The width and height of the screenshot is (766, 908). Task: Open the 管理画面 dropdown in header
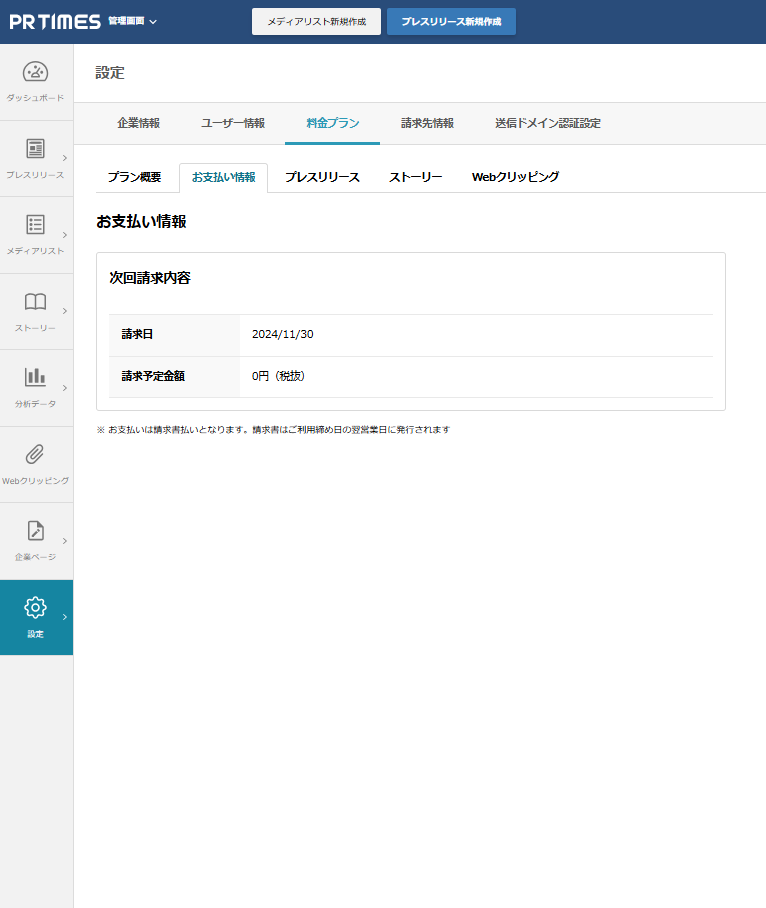[132, 21]
